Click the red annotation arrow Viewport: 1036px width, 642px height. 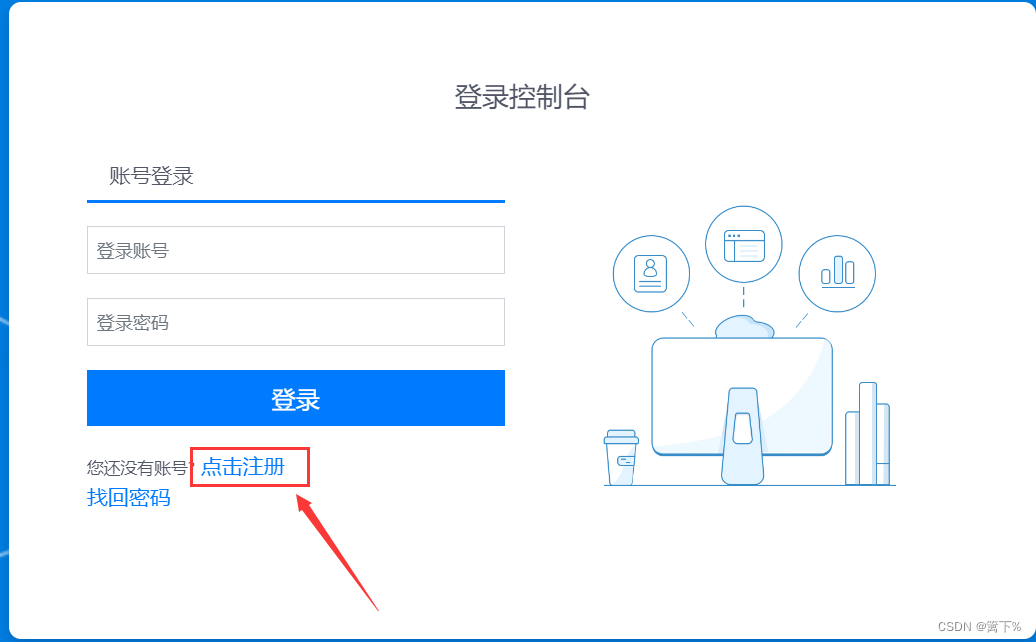tap(337, 553)
